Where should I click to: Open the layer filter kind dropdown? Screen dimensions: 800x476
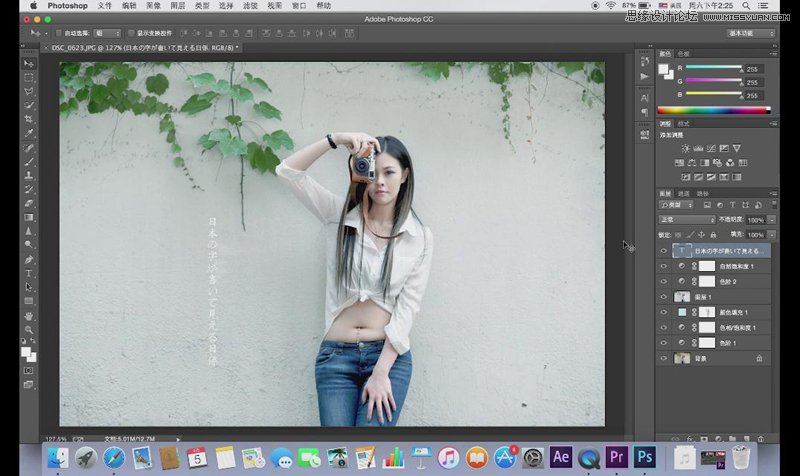click(677, 205)
